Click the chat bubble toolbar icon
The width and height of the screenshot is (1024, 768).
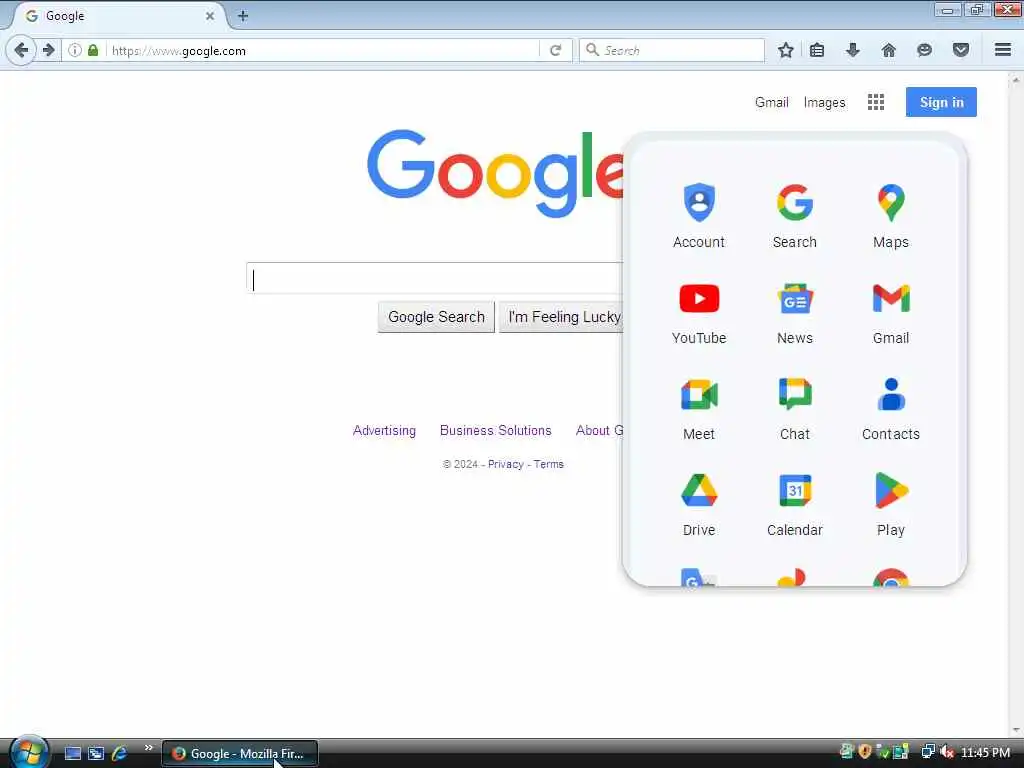pos(924,50)
